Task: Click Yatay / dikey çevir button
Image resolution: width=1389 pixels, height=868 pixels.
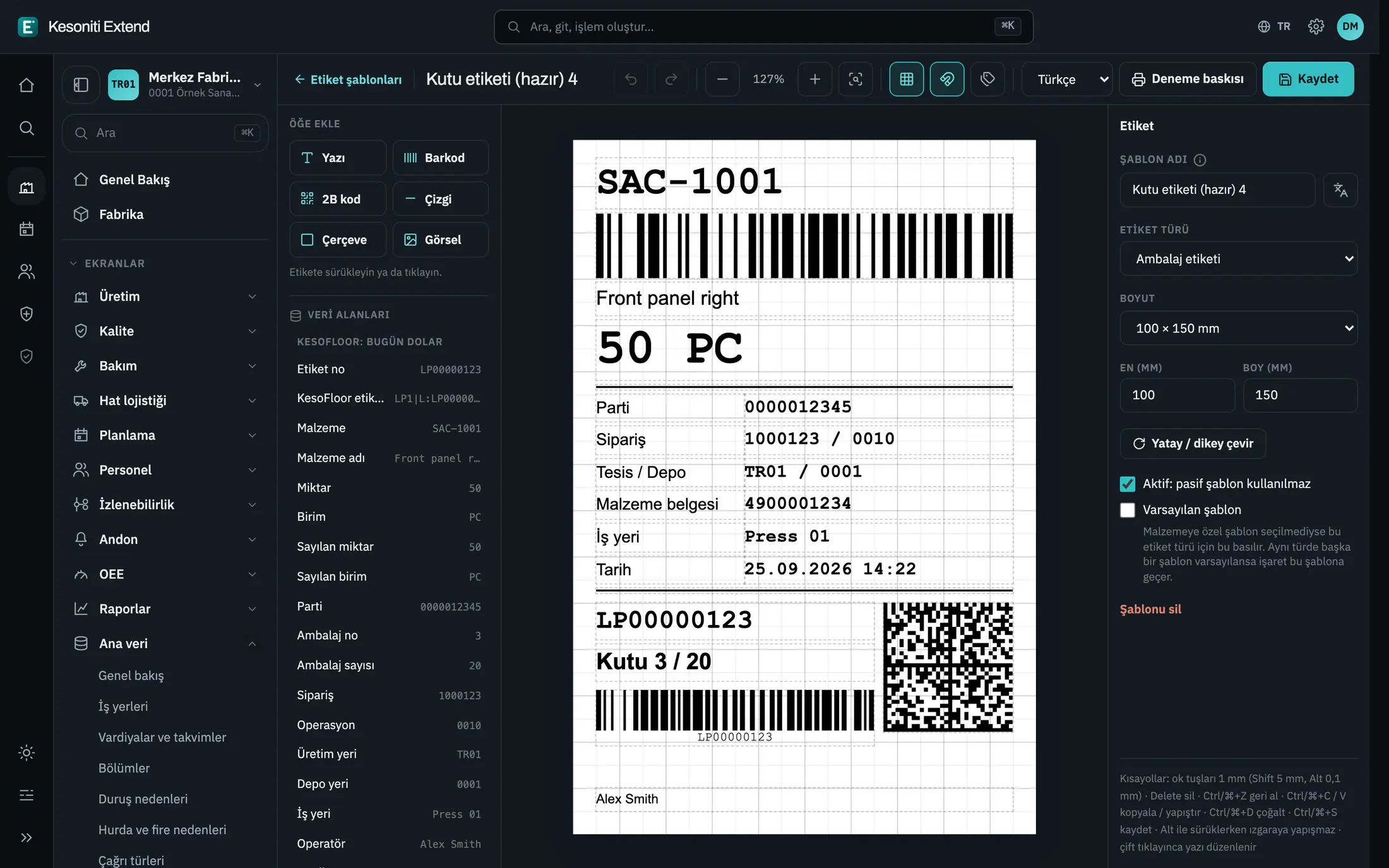Action: pyautogui.click(x=1193, y=444)
